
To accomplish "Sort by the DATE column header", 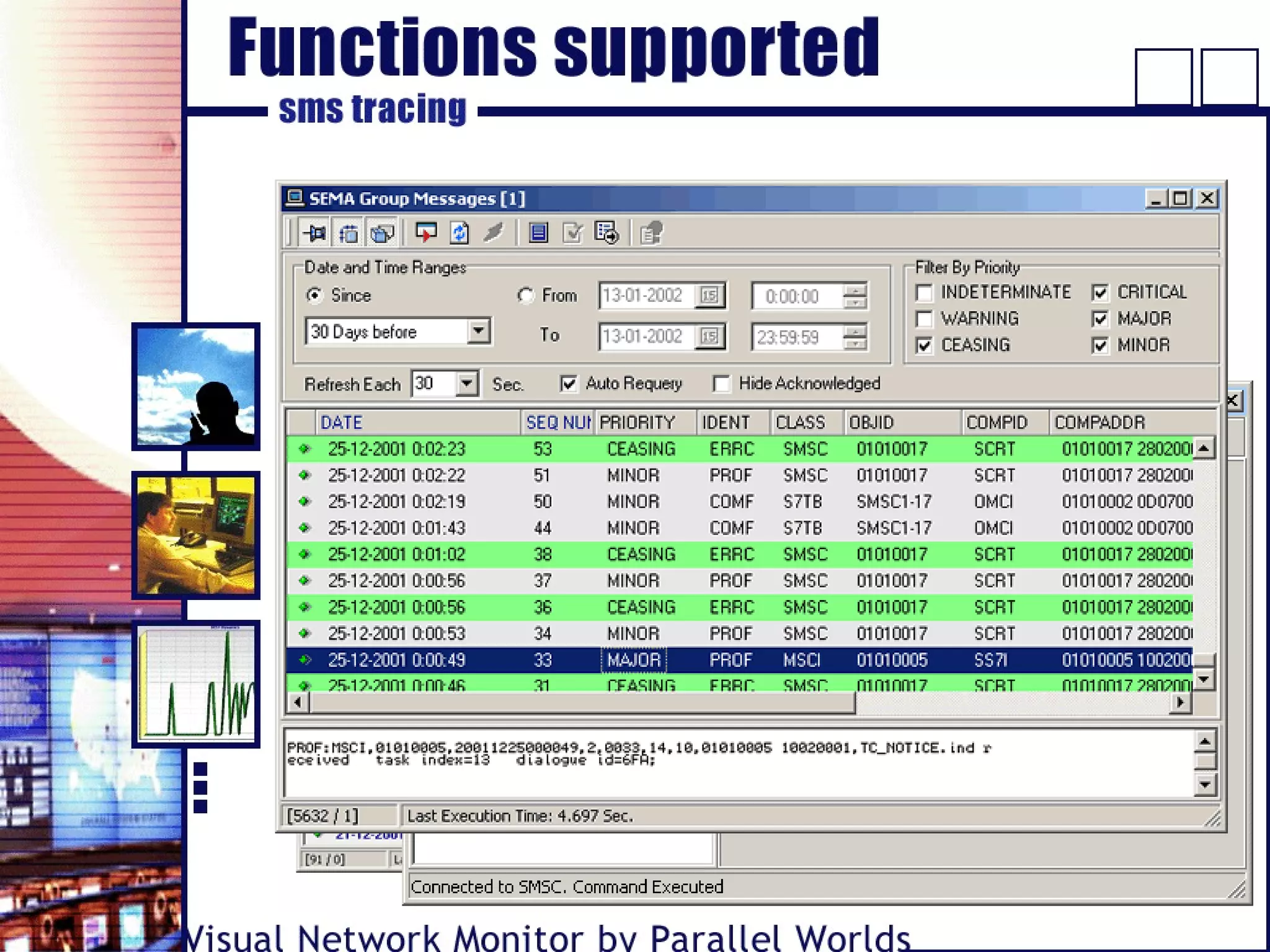I will [x=418, y=423].
